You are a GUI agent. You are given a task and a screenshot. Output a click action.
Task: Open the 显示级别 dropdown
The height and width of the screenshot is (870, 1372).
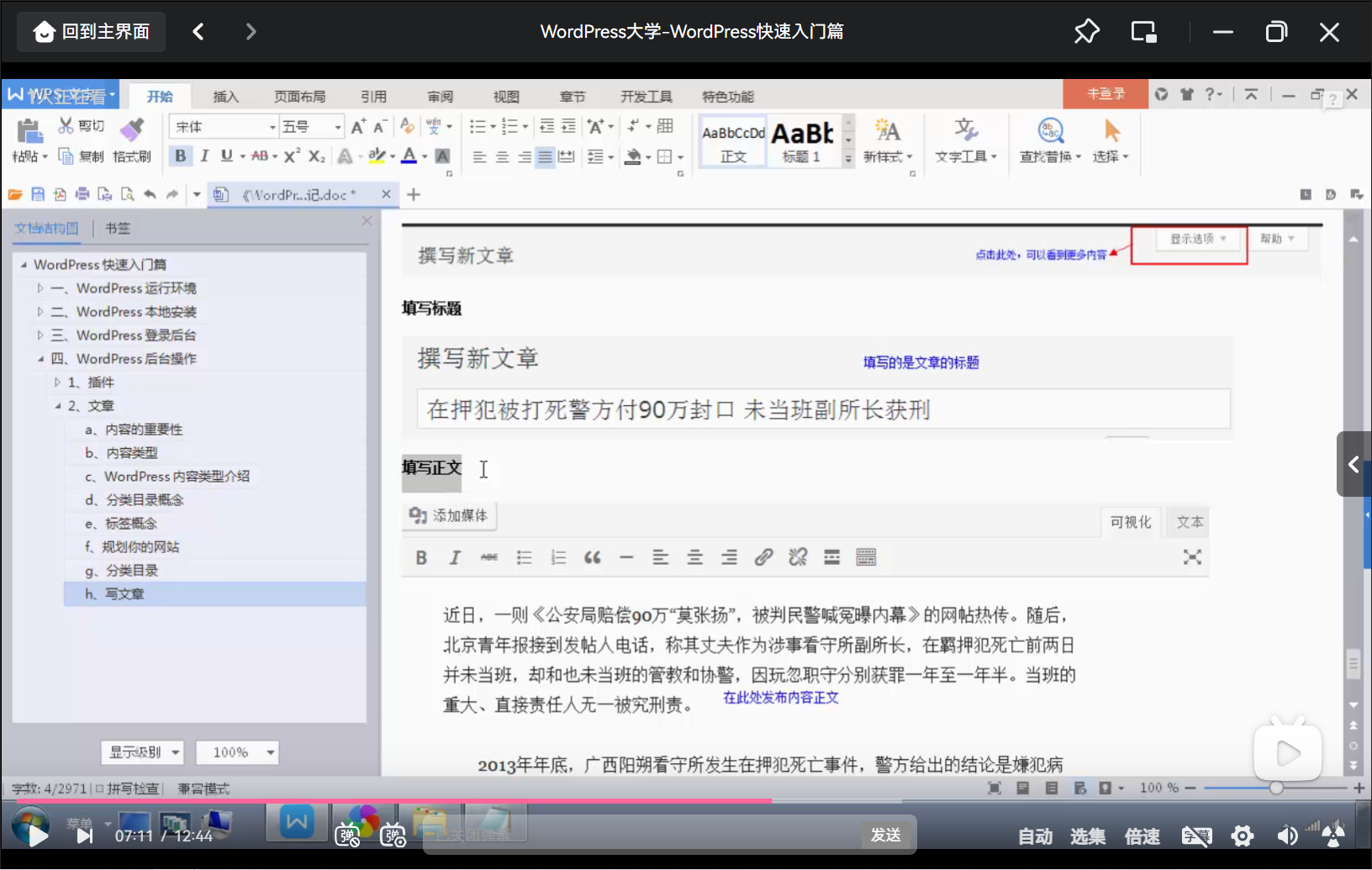pyautogui.click(x=142, y=752)
